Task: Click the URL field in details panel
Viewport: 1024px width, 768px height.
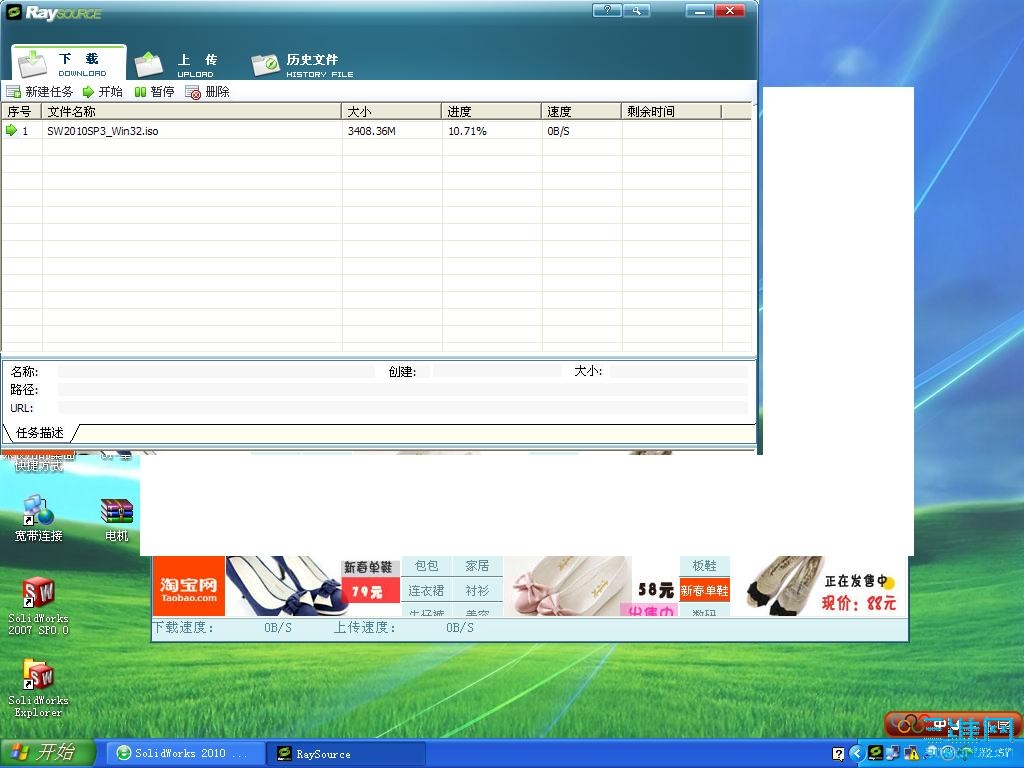Action: [x=402, y=408]
